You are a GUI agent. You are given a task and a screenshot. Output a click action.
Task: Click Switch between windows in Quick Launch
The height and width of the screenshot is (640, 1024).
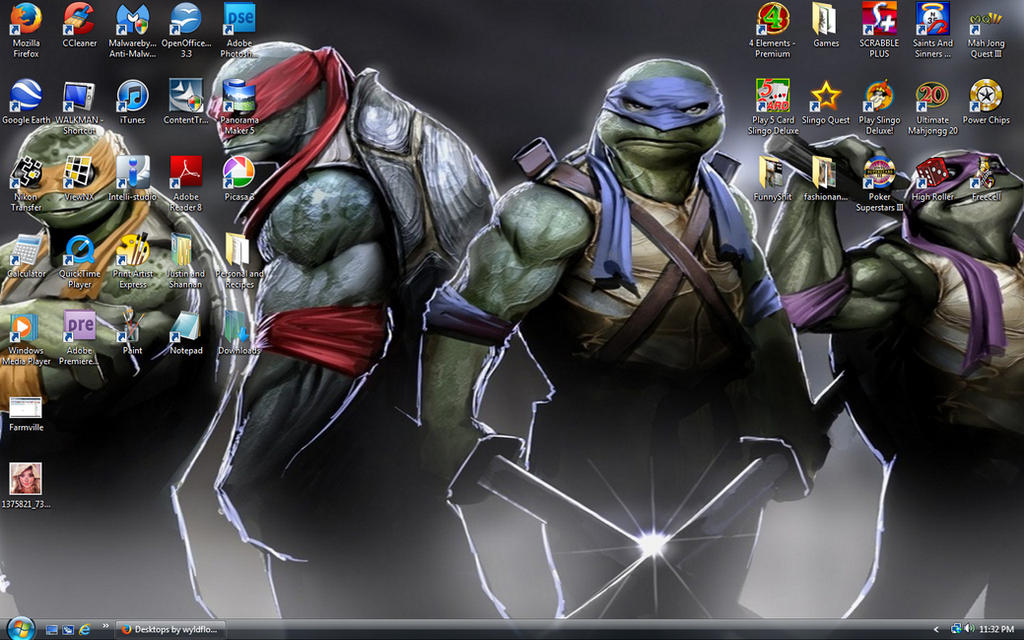point(68,630)
